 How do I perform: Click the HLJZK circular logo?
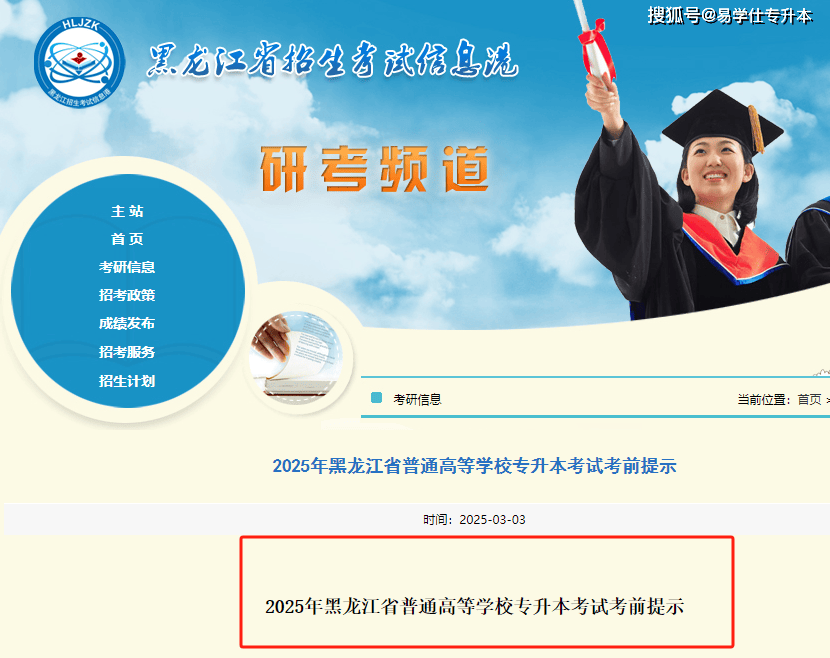tap(80, 63)
